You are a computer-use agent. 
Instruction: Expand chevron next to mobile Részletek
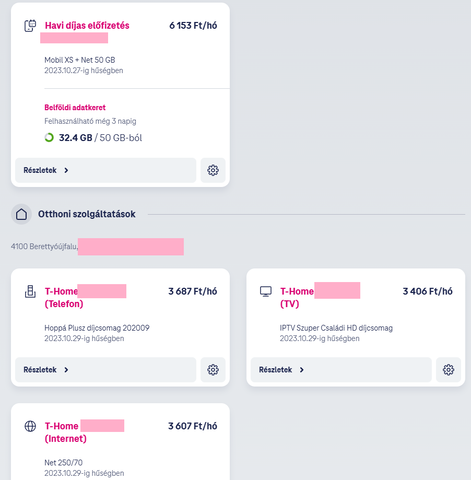66,170
